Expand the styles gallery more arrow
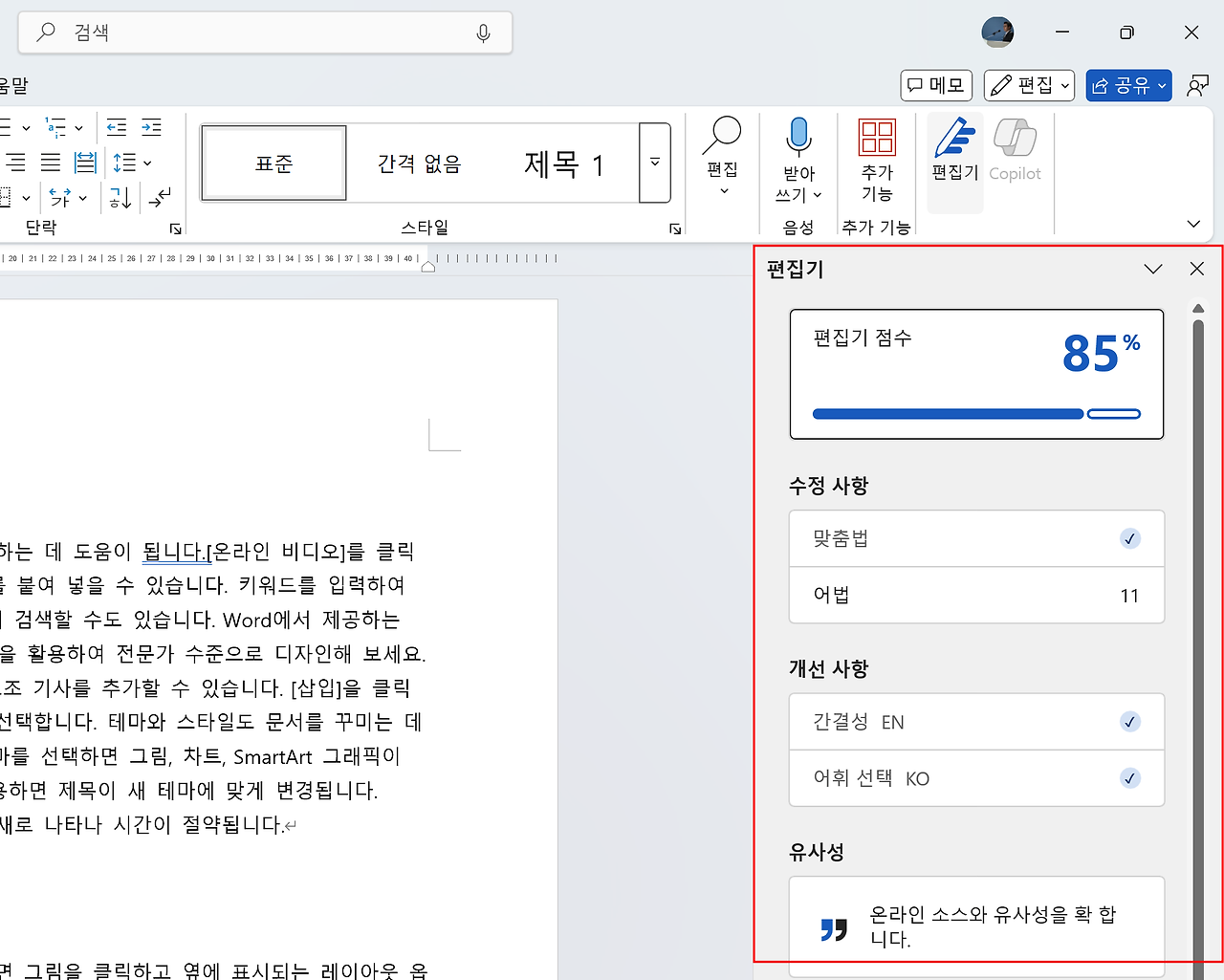 [654, 163]
